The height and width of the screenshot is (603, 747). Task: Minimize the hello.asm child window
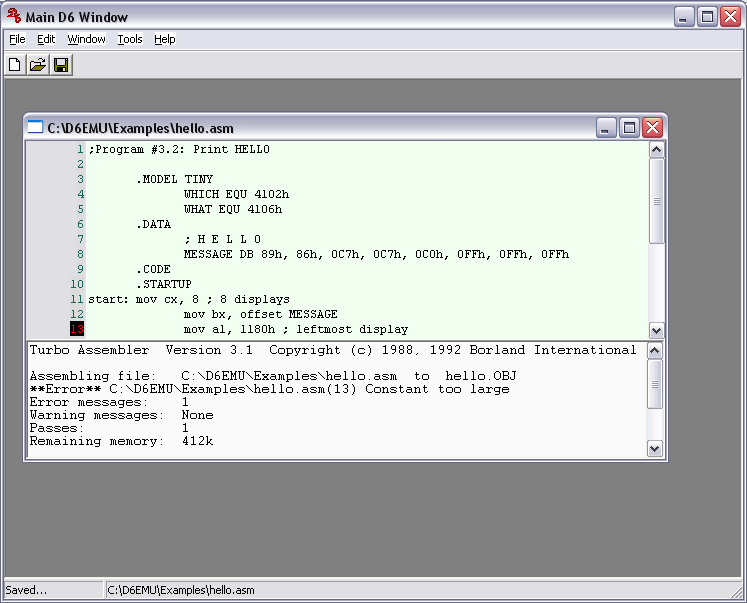click(607, 127)
